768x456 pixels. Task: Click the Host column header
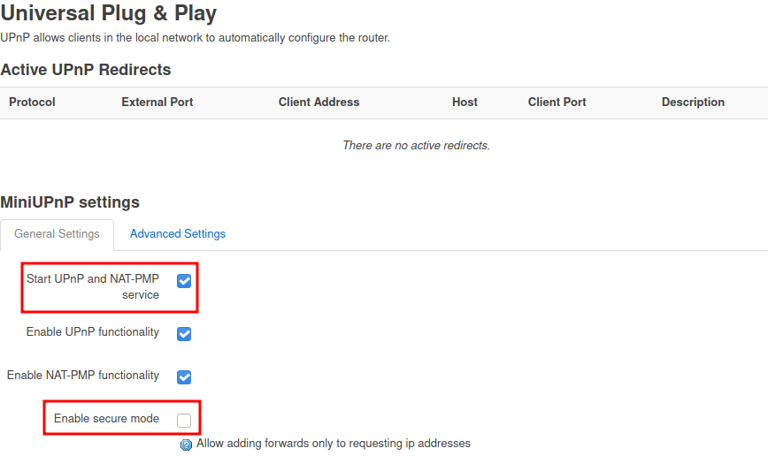(x=464, y=102)
